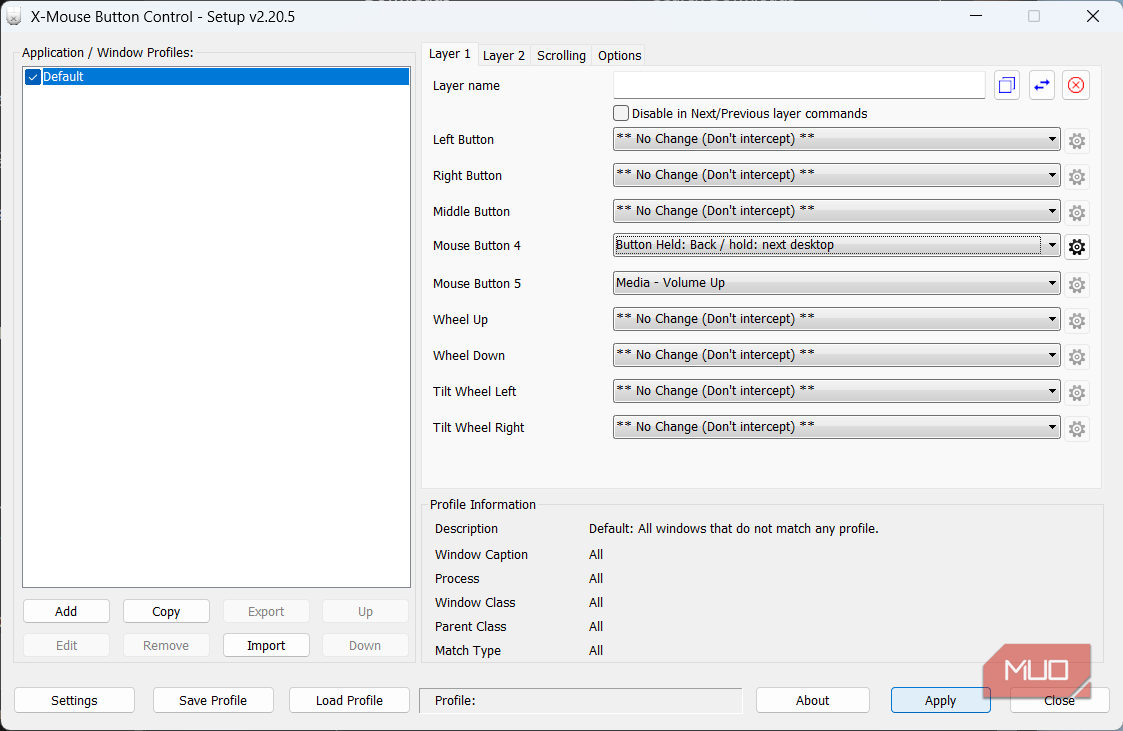The width and height of the screenshot is (1123, 731).
Task: Click the app icon in the title bar
Action: point(14,16)
